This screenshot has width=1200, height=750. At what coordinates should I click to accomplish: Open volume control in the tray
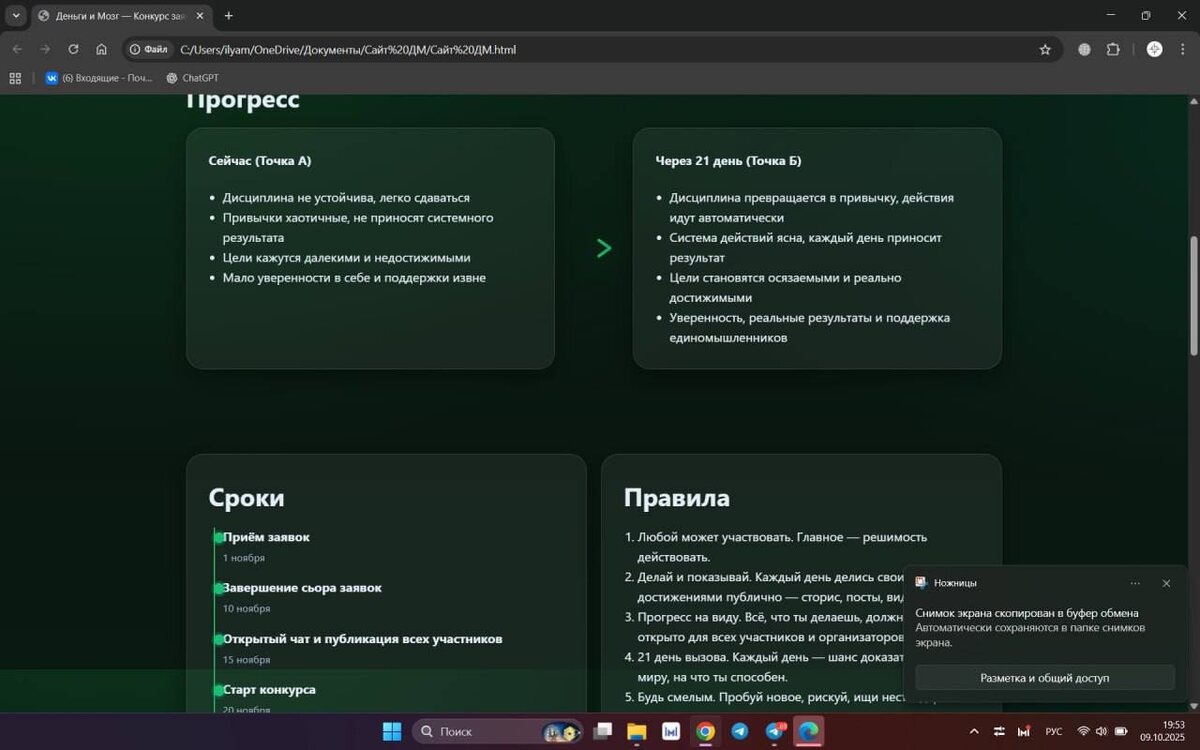tap(1101, 731)
